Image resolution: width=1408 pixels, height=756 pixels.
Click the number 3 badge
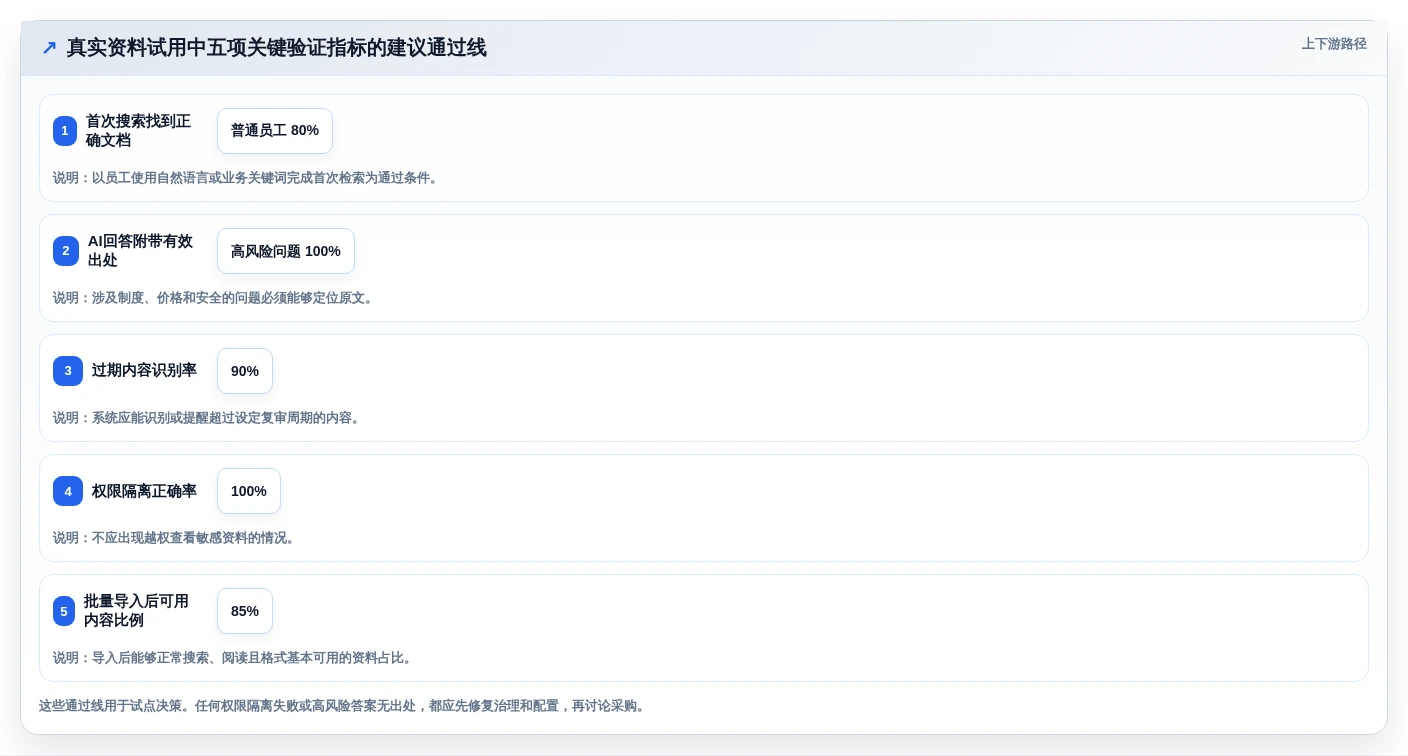tap(68, 371)
